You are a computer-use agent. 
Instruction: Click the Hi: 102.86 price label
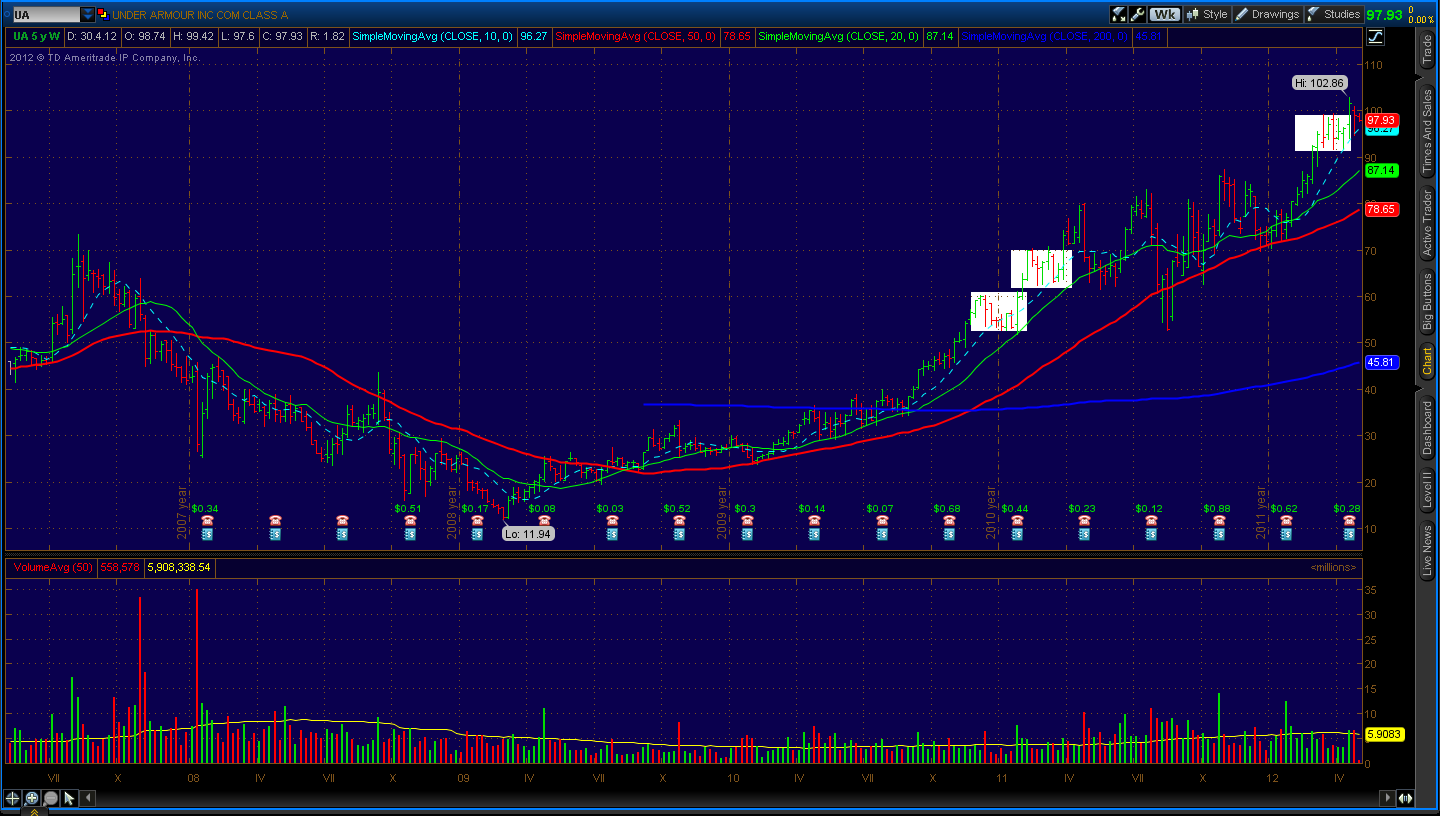(x=1320, y=83)
